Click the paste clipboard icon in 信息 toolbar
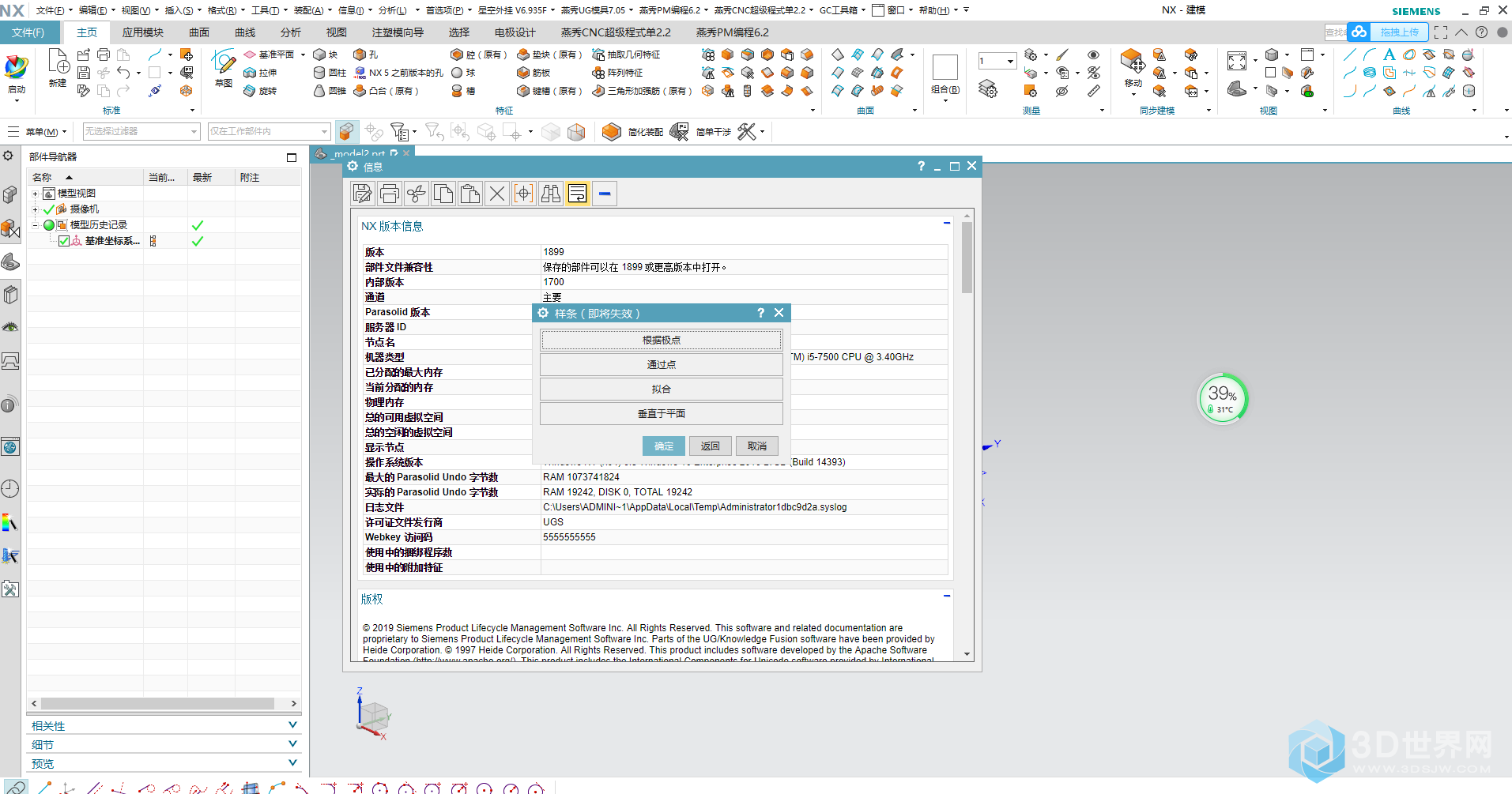Viewport: 1512px width, 794px height. tap(470, 194)
